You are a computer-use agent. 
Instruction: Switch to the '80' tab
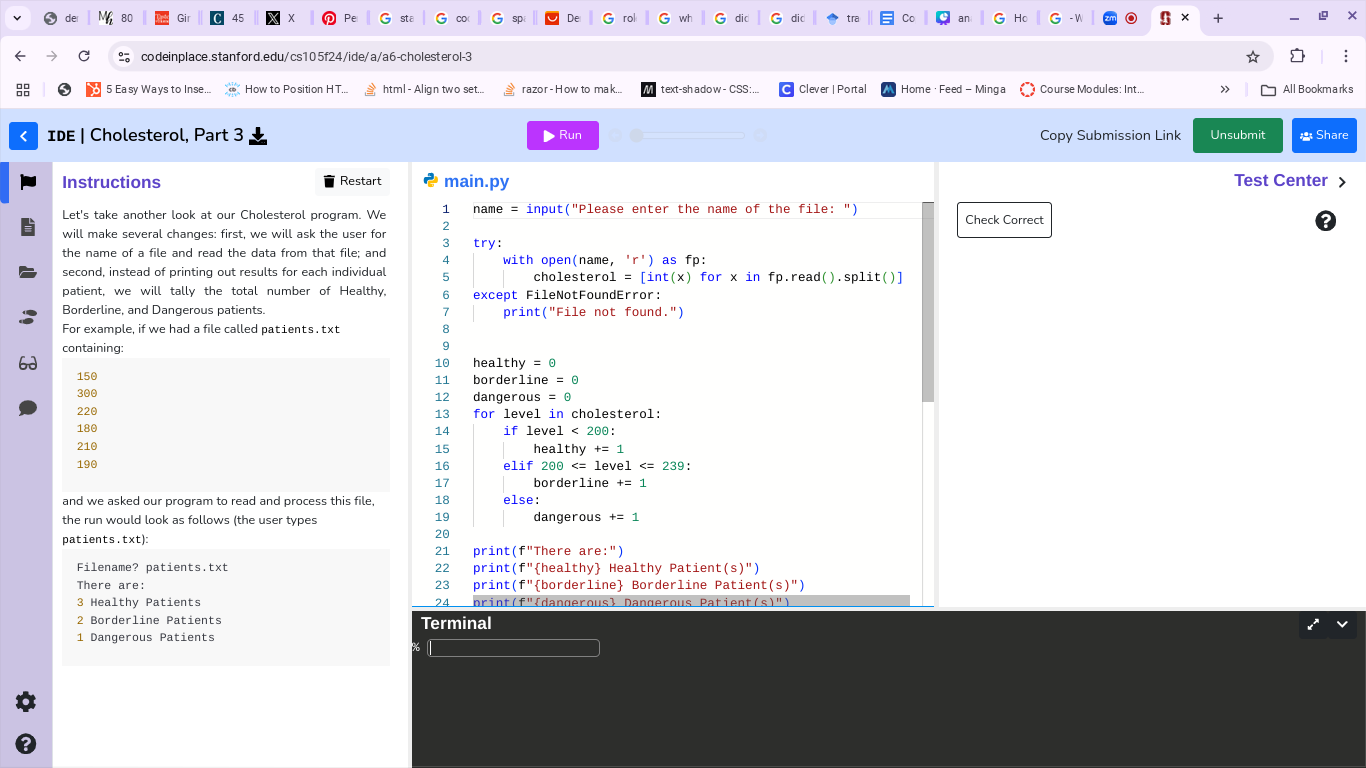pos(115,18)
